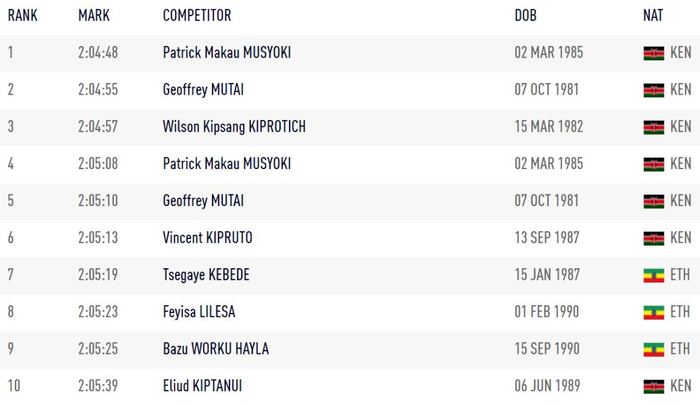
Task: Click the Kenya flag in Vincent KIPRUTO row
Action: pos(653,238)
